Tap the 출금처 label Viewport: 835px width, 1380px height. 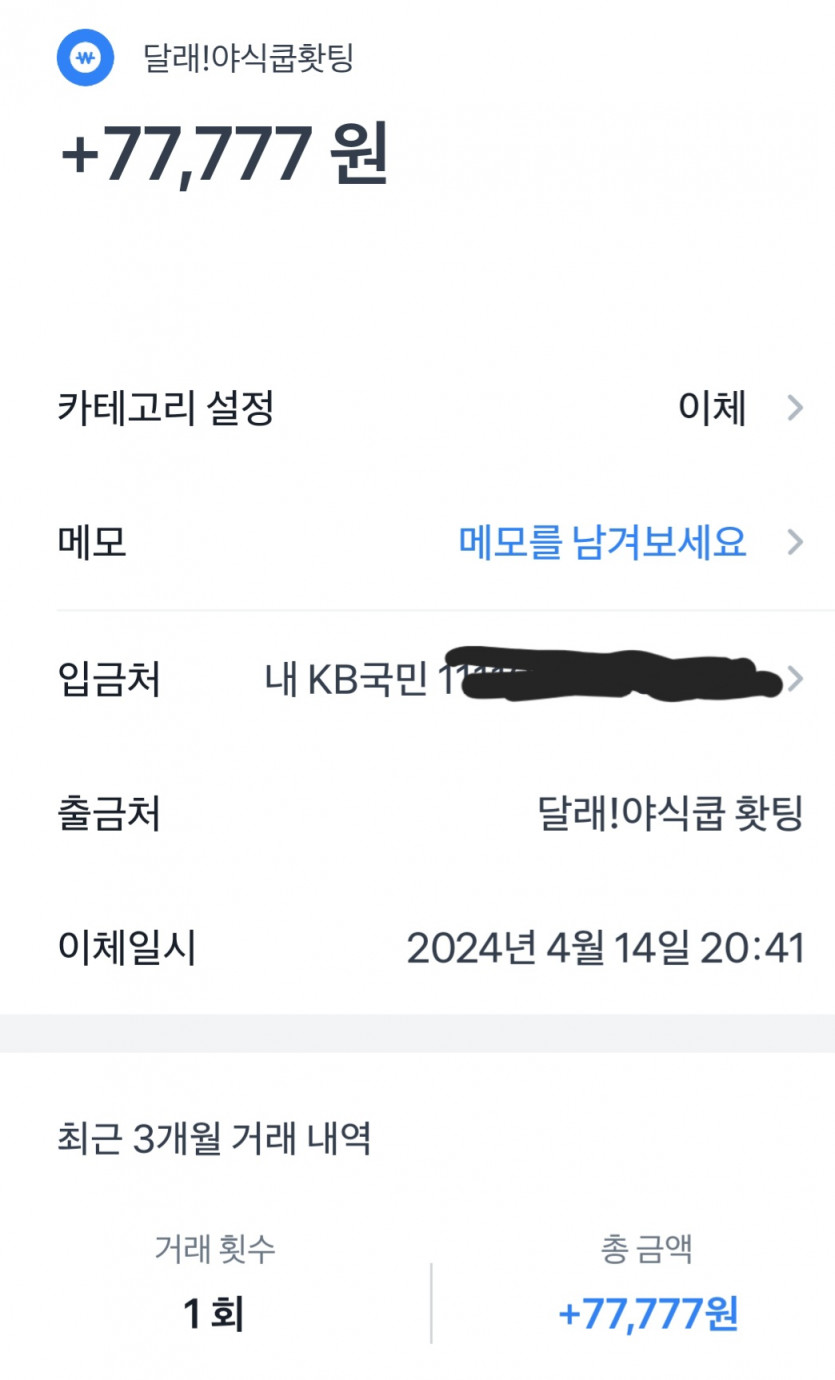coord(109,814)
